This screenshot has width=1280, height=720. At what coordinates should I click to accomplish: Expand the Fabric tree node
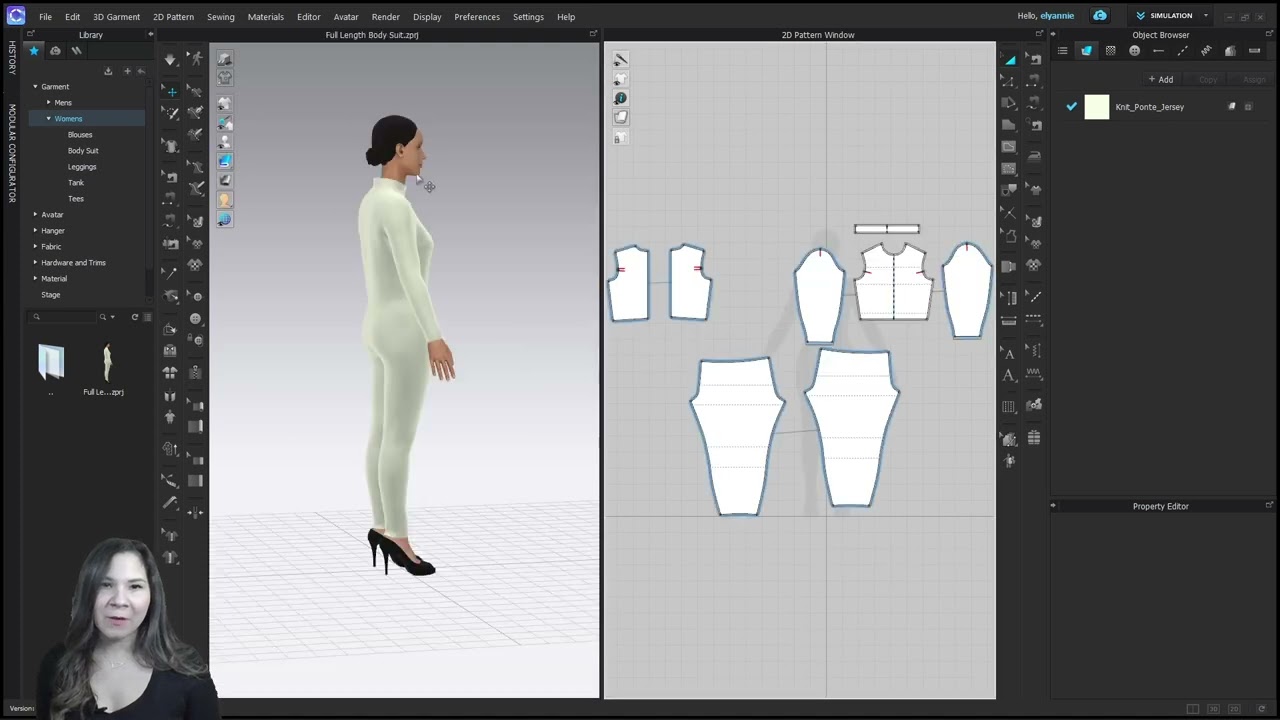tap(35, 247)
